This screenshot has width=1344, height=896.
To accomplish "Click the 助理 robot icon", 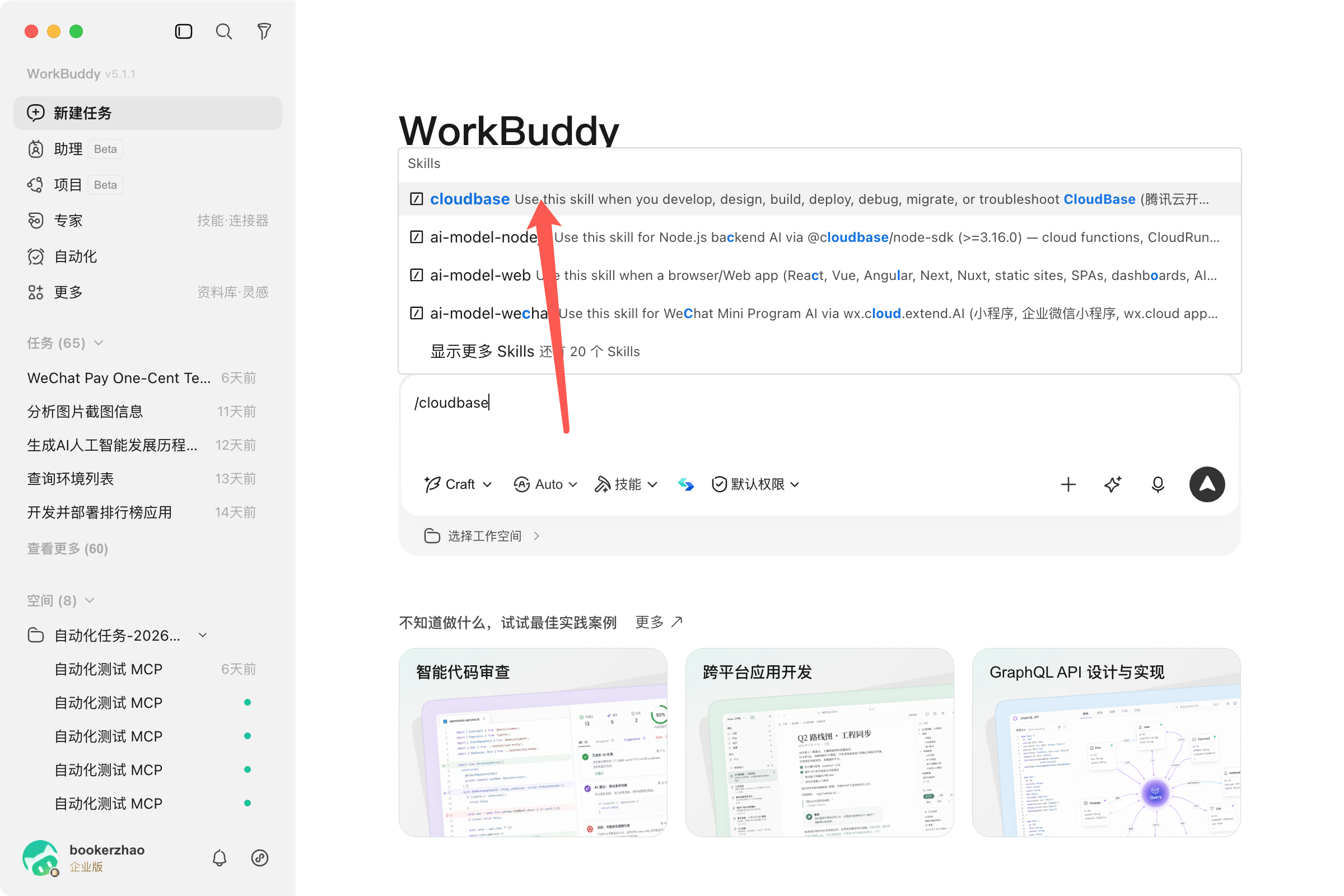I will click(x=35, y=149).
